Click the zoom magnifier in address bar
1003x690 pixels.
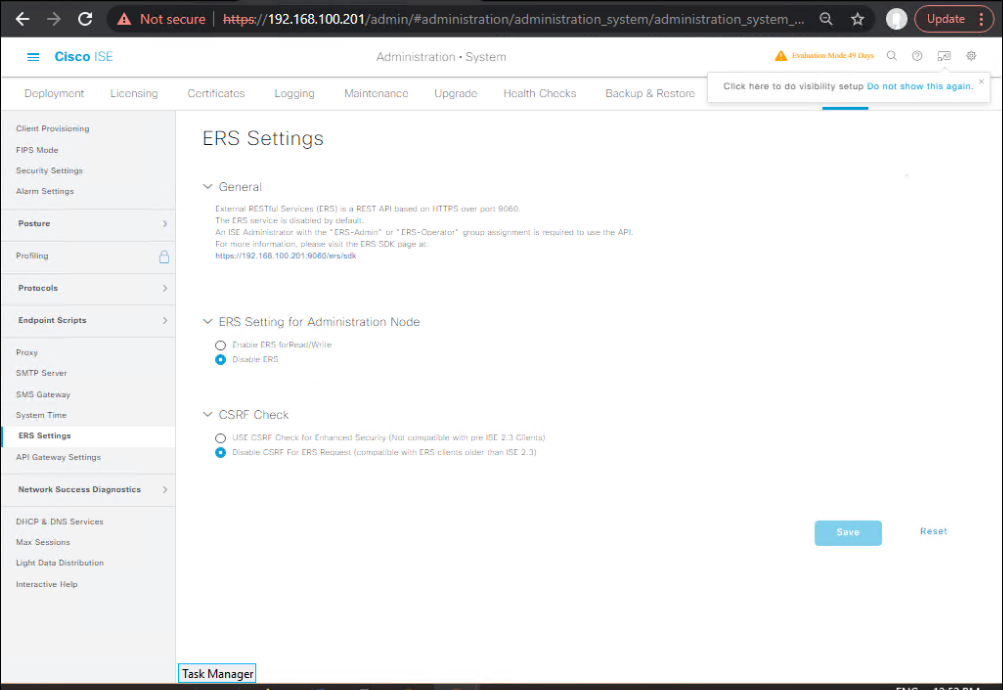click(x=826, y=19)
